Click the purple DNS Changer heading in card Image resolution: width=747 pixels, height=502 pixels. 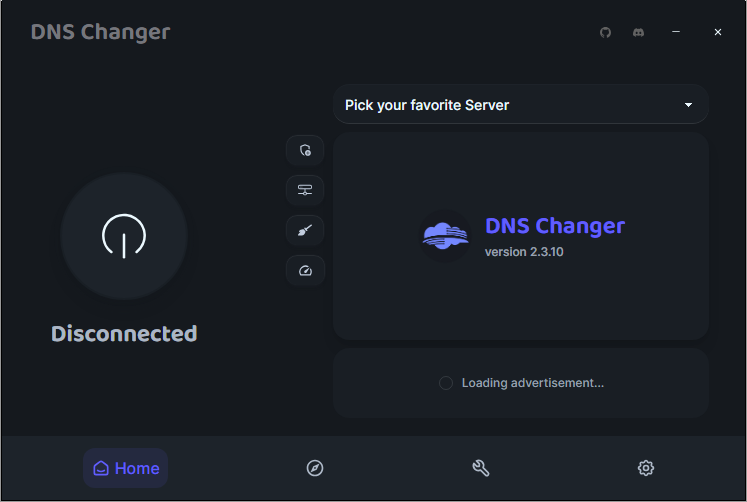click(555, 226)
